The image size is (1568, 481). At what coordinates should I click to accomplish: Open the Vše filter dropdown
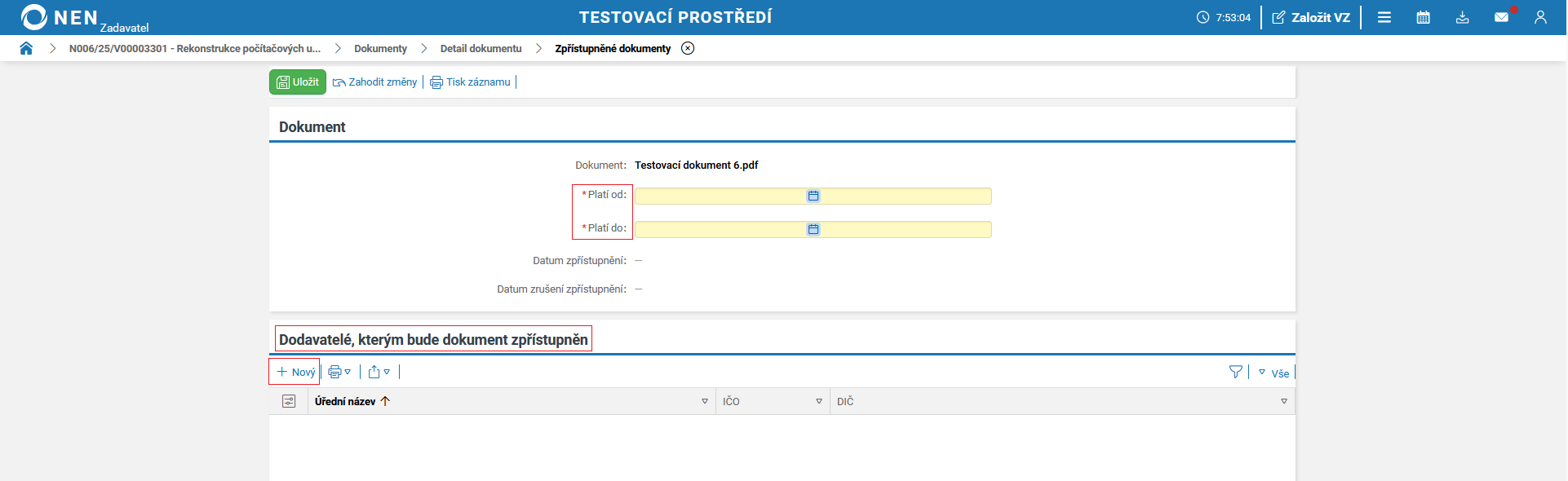point(1273,373)
